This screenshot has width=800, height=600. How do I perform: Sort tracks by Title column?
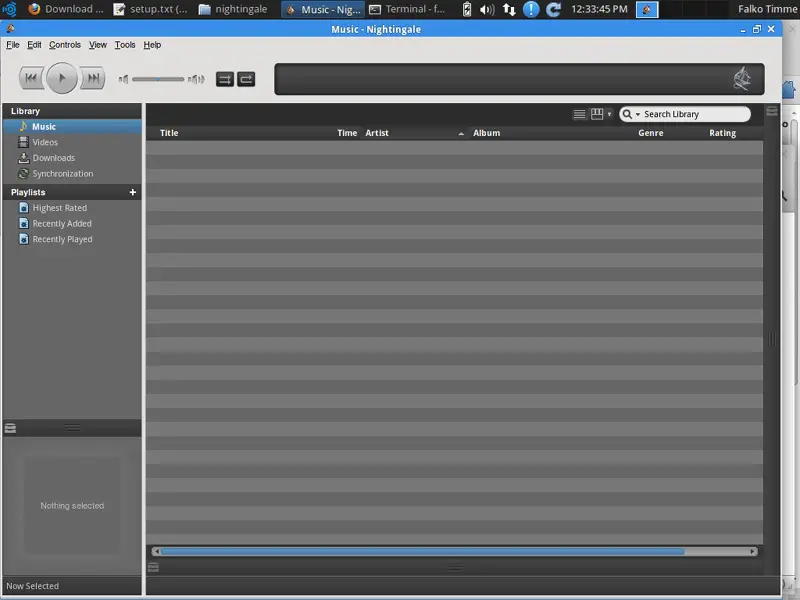coord(169,133)
